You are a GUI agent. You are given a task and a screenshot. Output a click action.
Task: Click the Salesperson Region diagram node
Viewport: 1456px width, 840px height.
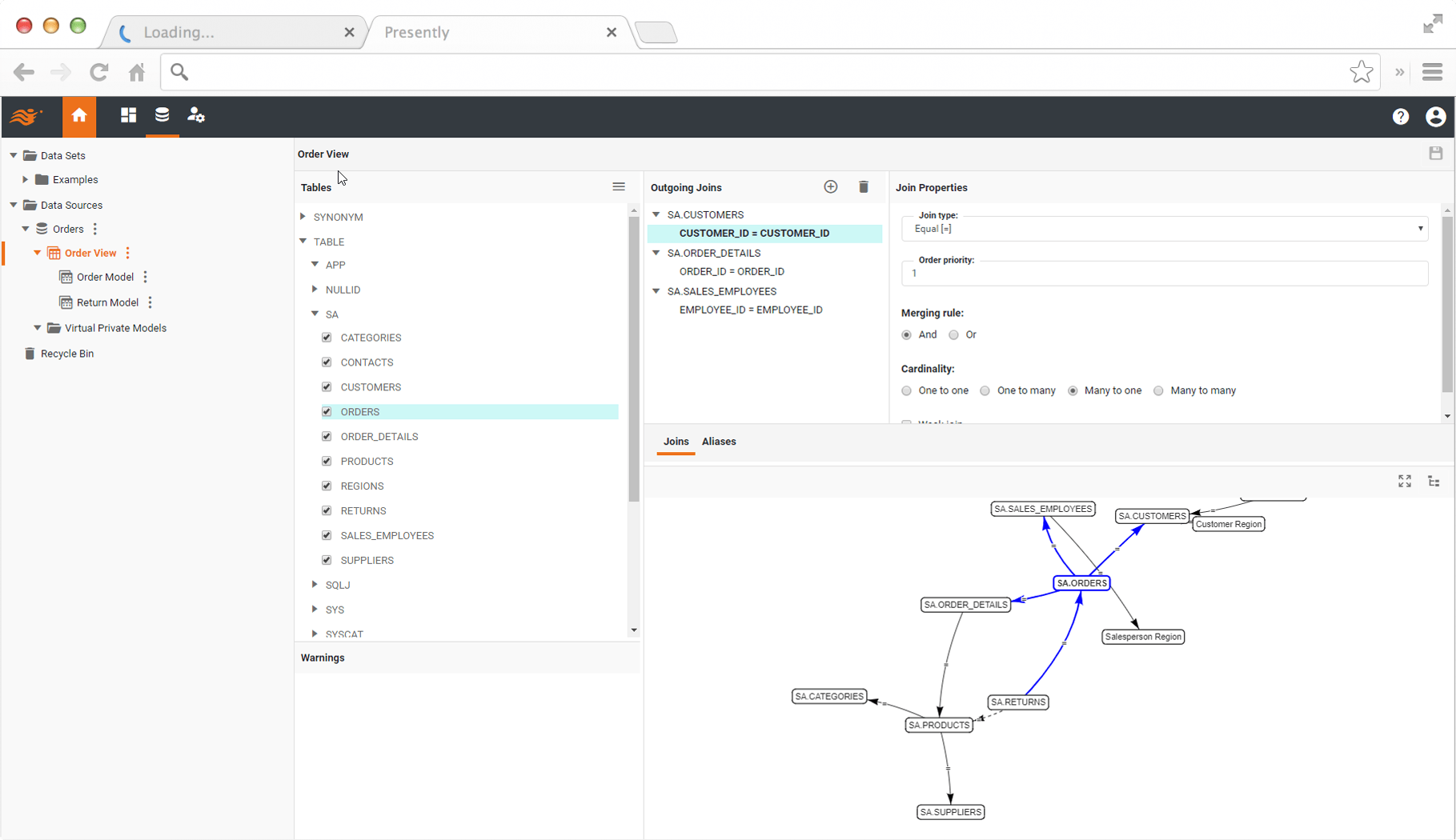pyautogui.click(x=1143, y=637)
